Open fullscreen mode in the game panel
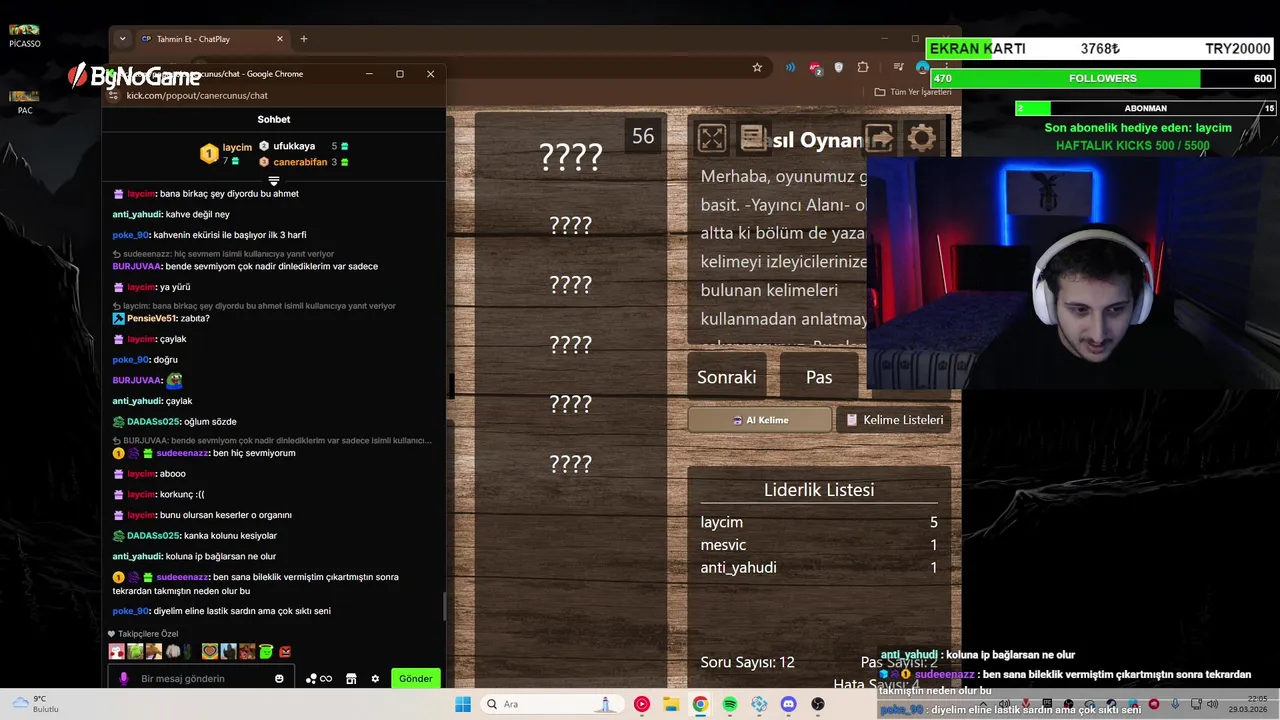Image resolution: width=1280 pixels, height=720 pixels. pyautogui.click(x=712, y=138)
